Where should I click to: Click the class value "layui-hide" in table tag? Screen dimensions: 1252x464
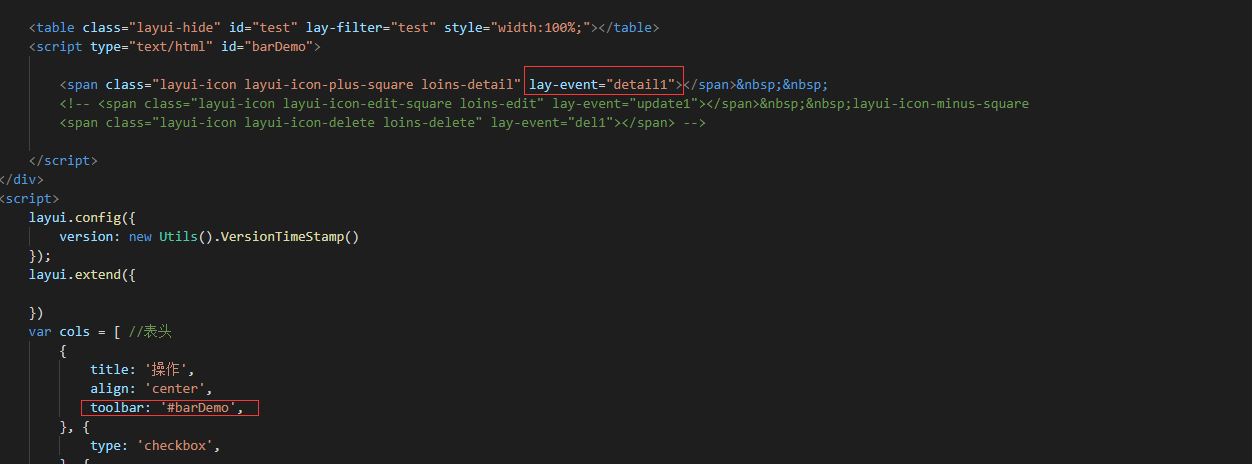pyautogui.click(x=176, y=27)
